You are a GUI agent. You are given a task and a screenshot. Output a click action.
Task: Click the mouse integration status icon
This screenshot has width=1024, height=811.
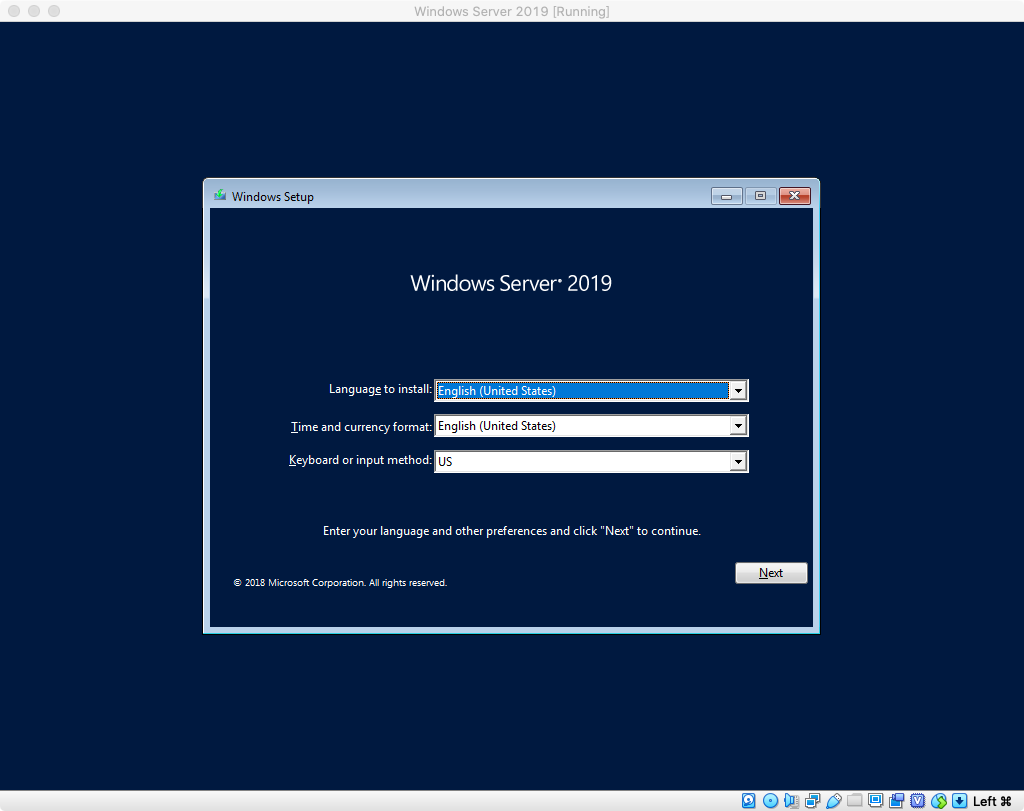939,801
